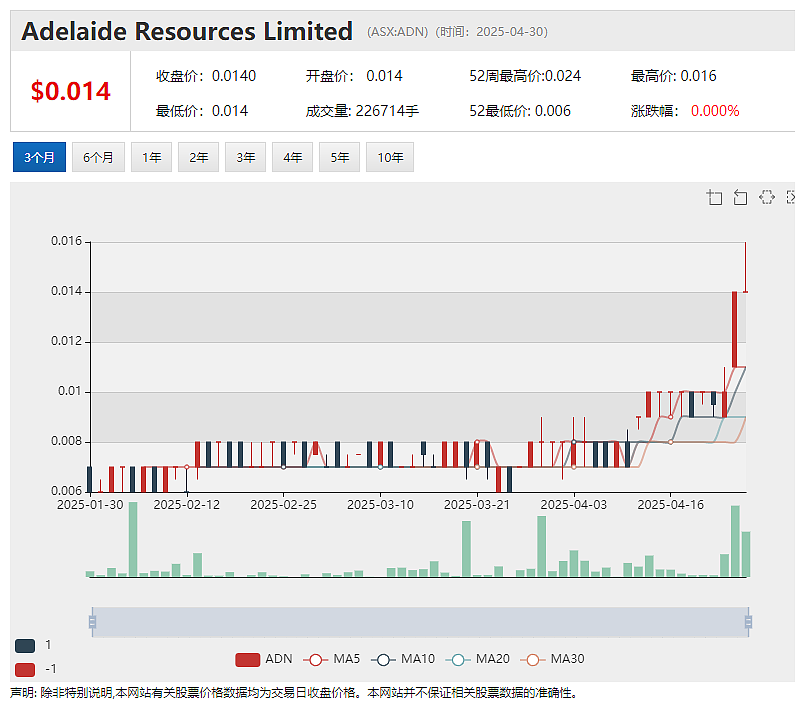Open the 2年 range tab
807x707 pixels.
point(198,157)
